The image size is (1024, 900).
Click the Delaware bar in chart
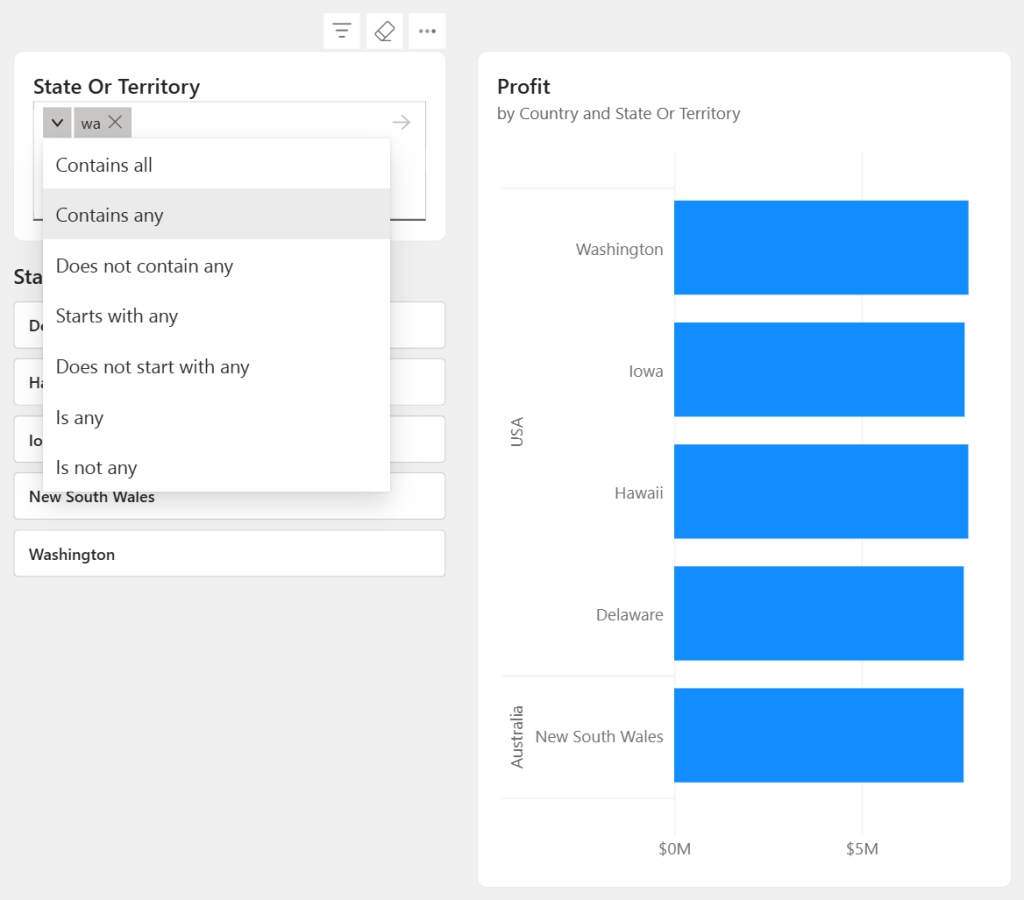click(818, 614)
